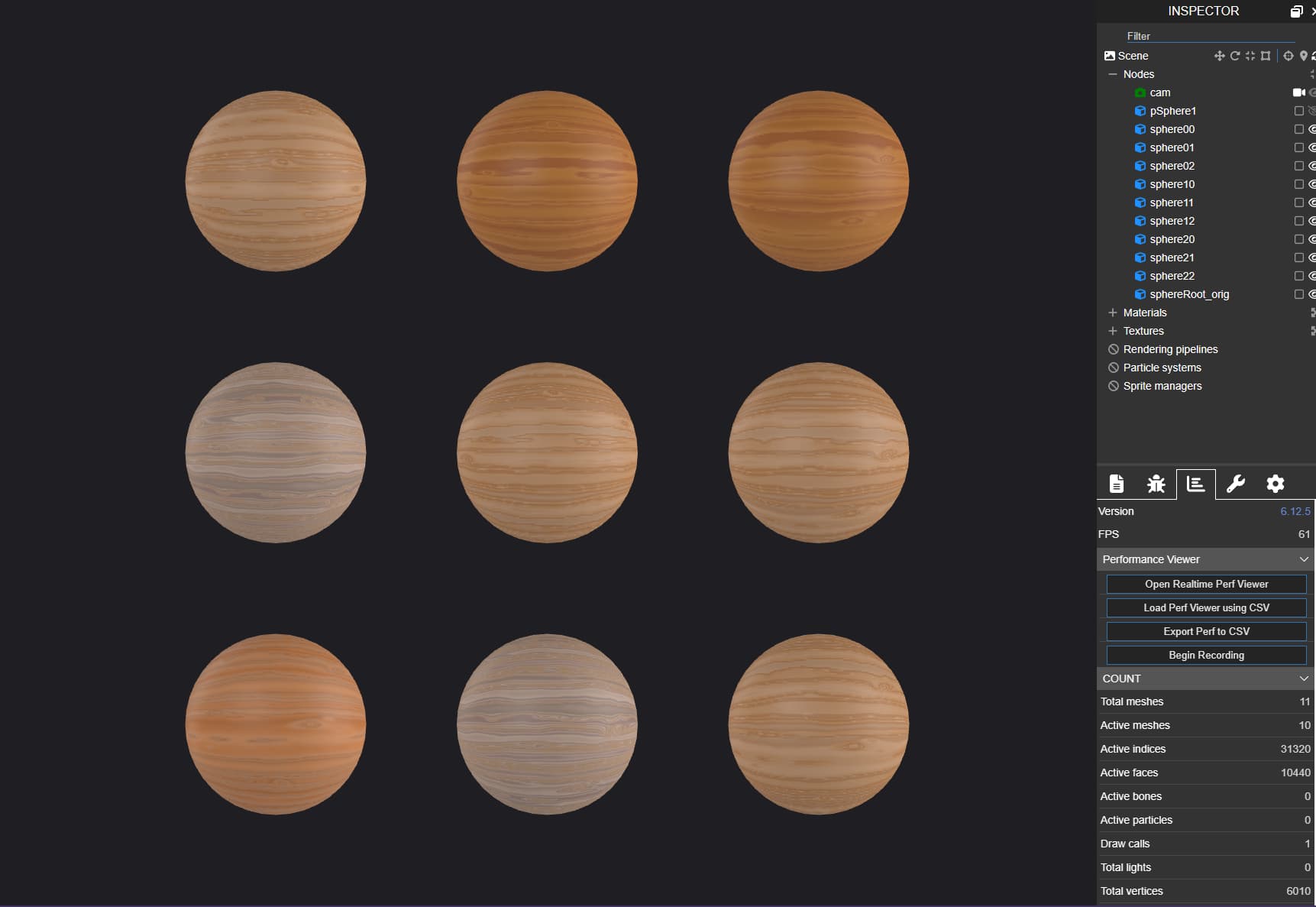Tick the checkbox on the sphere12 row
This screenshot has width=1316, height=907.
pyautogui.click(x=1298, y=221)
